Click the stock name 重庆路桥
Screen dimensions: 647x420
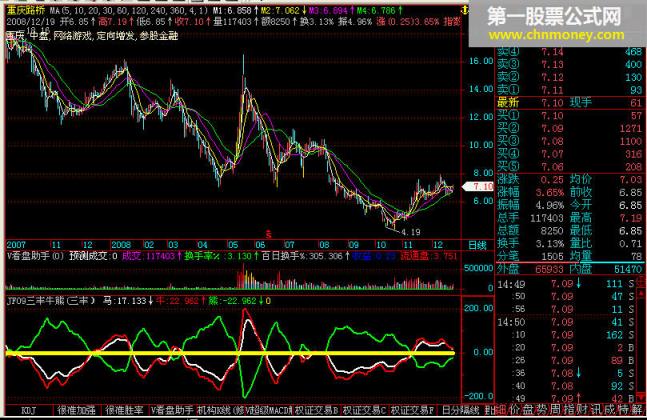click(x=25, y=10)
